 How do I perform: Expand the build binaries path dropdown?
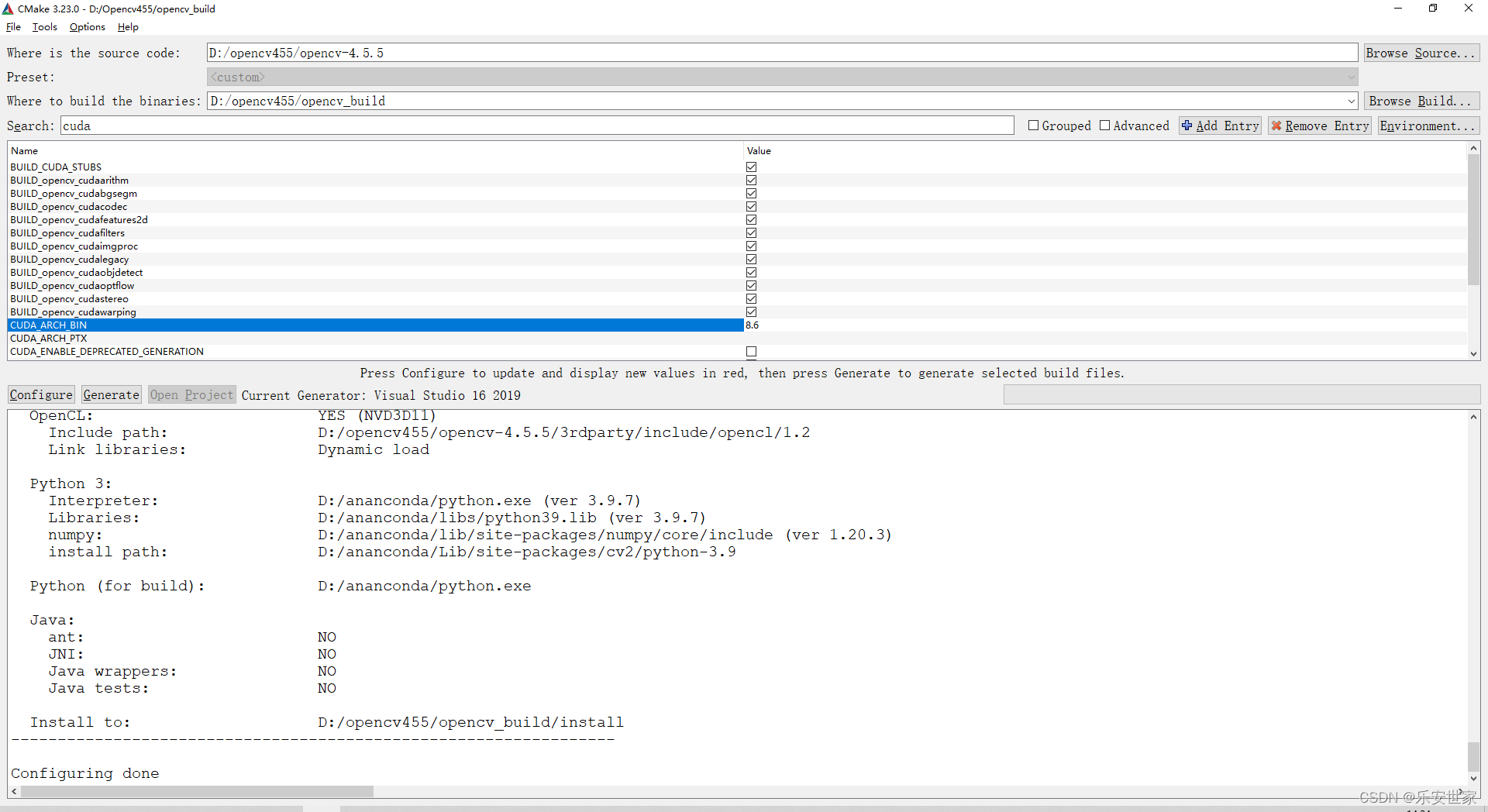click(x=1351, y=101)
